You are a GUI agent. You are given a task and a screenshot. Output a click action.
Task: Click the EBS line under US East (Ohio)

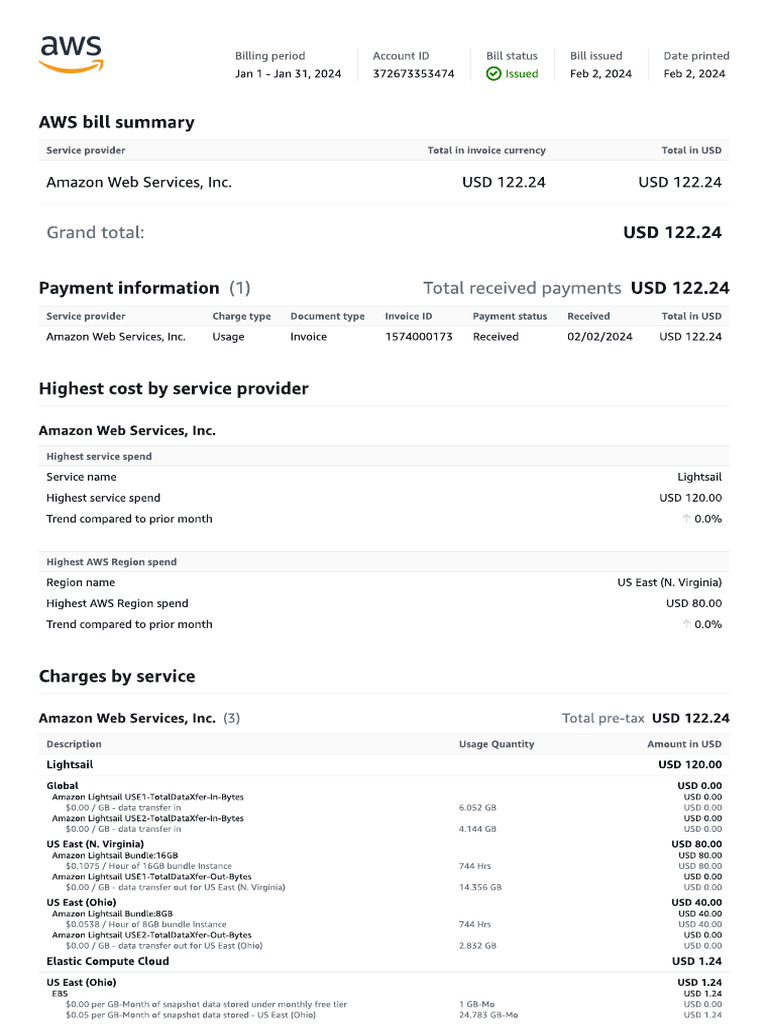point(59,994)
